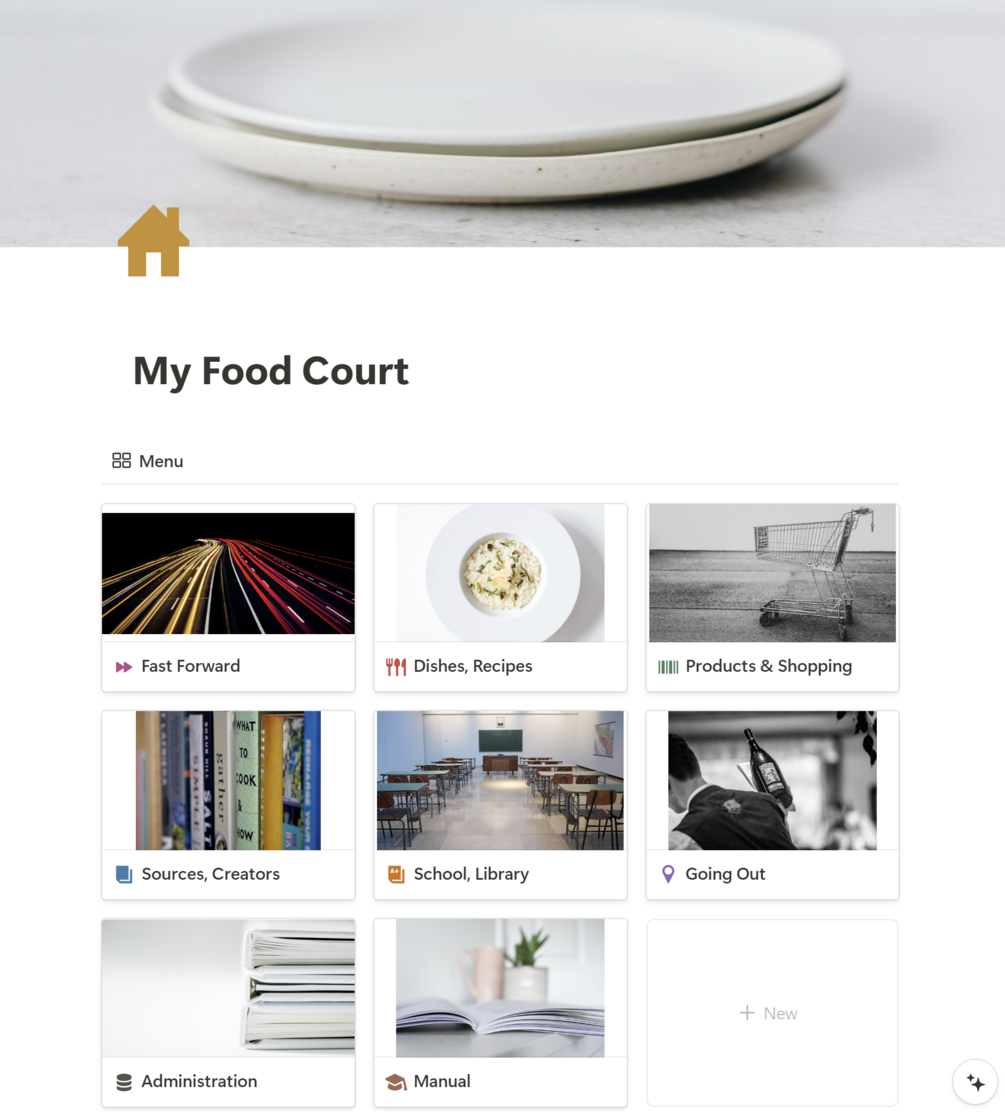Click the My Food Court title
The width and height of the screenshot is (1005, 1116).
click(271, 372)
